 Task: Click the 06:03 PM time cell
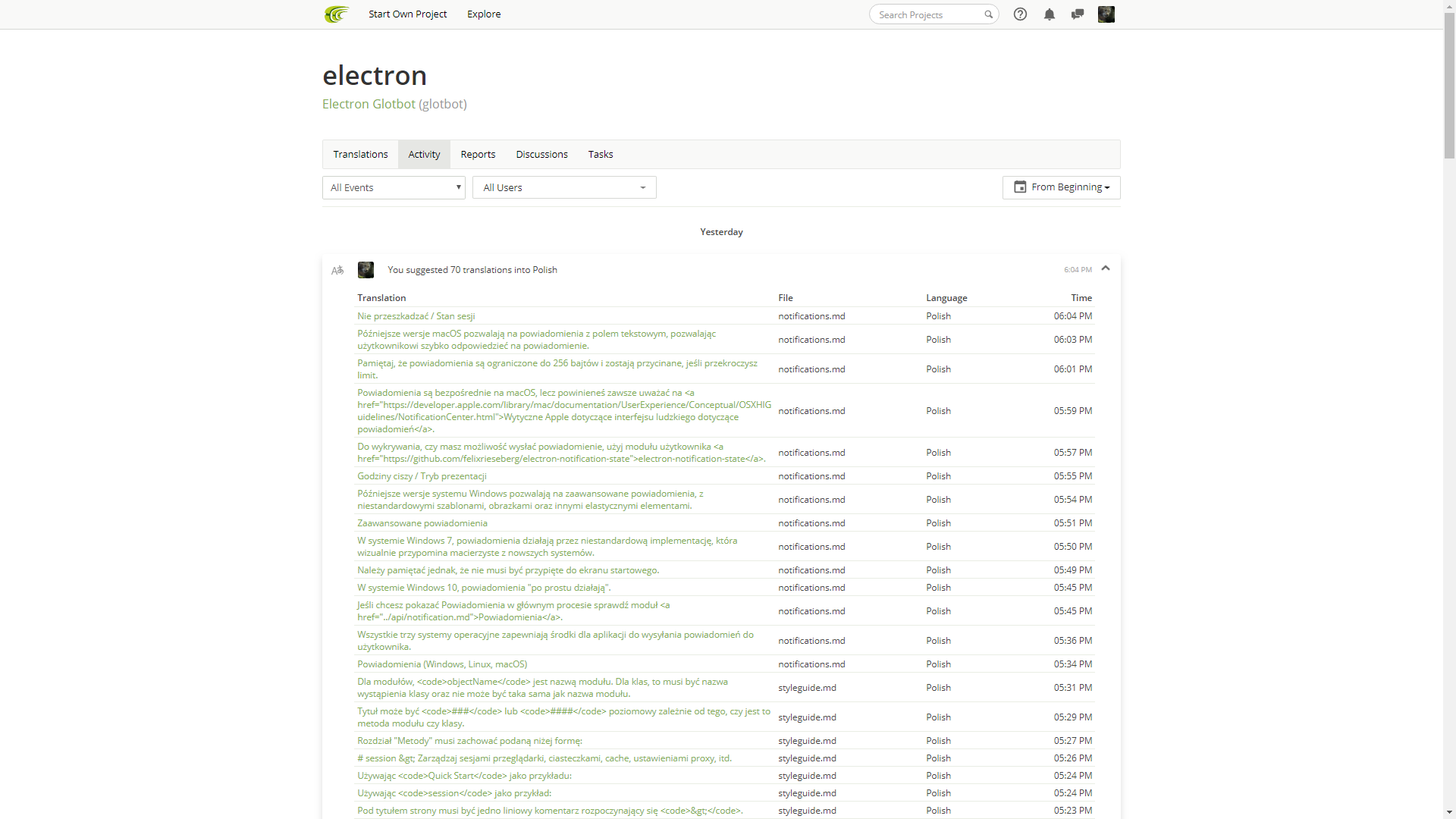coord(1073,340)
